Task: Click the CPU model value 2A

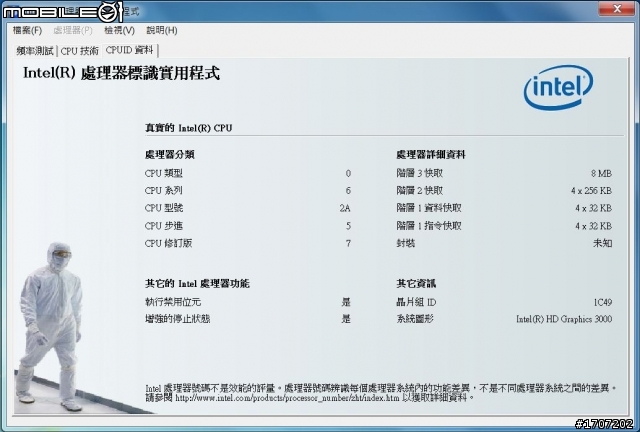Action: point(345,208)
